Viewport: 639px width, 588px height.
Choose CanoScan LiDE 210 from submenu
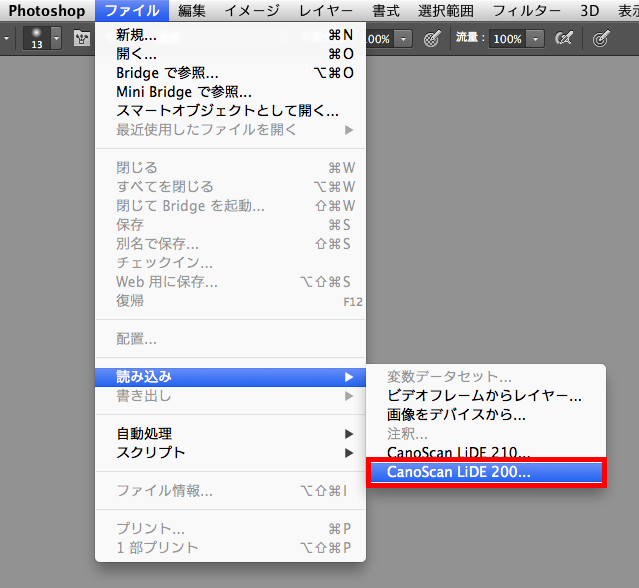458,453
